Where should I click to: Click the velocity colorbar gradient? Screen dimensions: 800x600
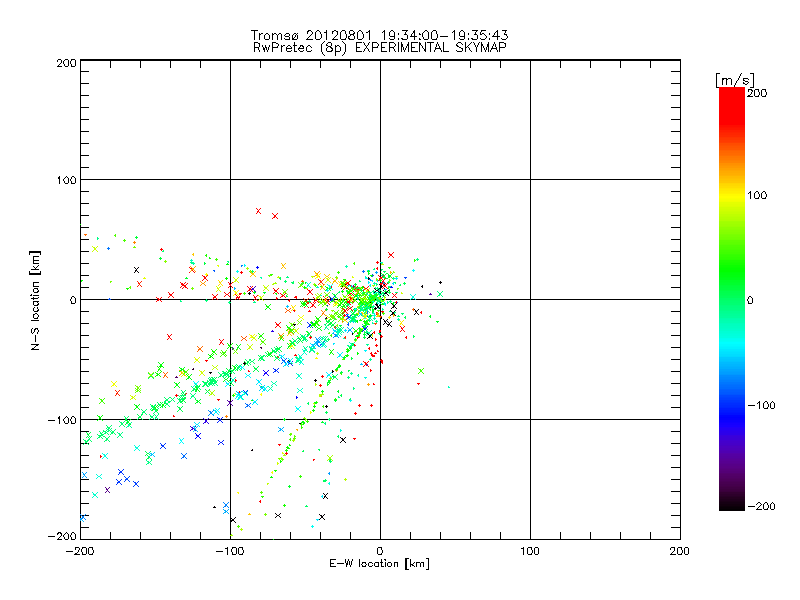coord(732,299)
